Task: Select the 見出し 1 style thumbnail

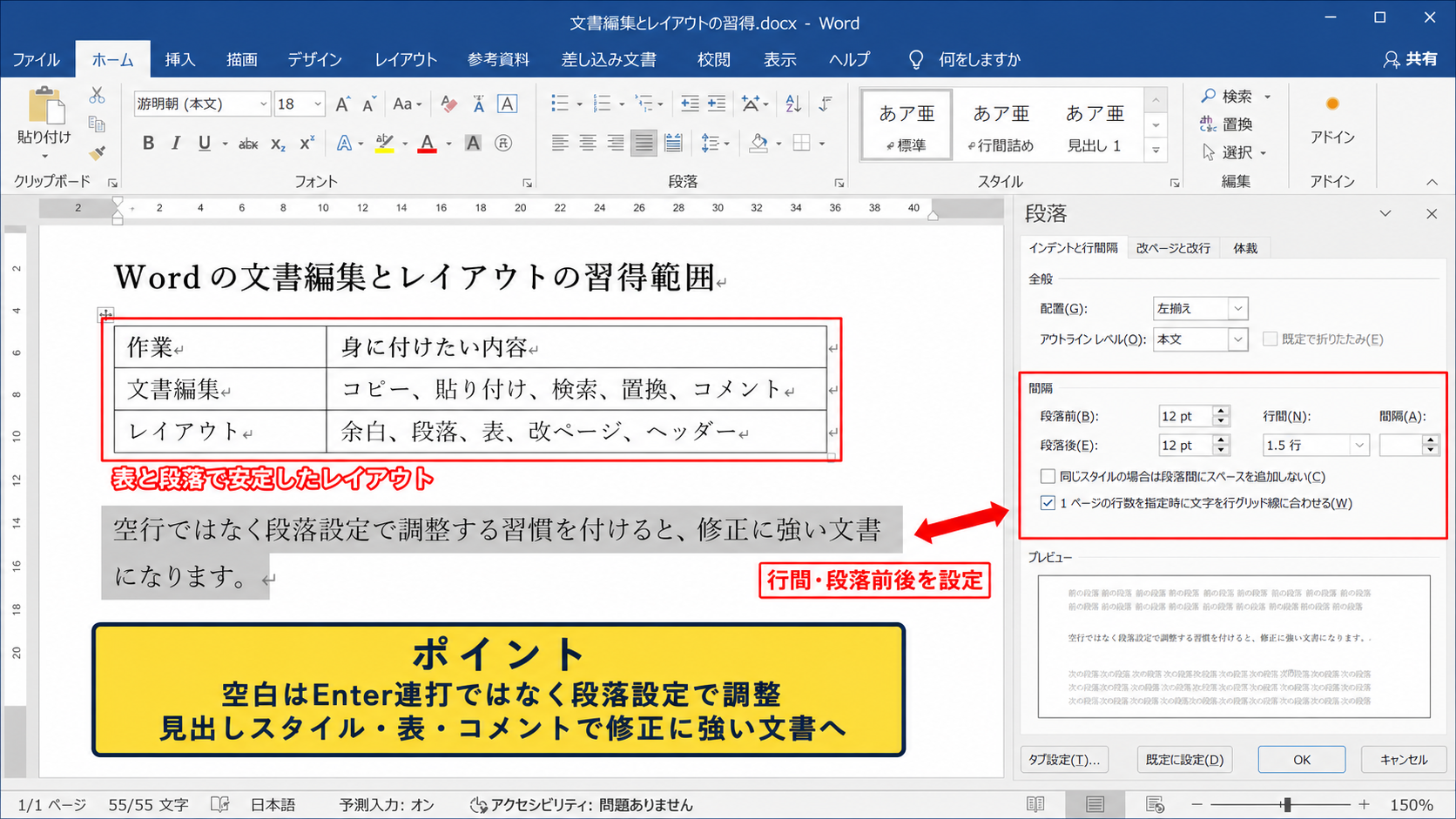Action: coord(1095,127)
